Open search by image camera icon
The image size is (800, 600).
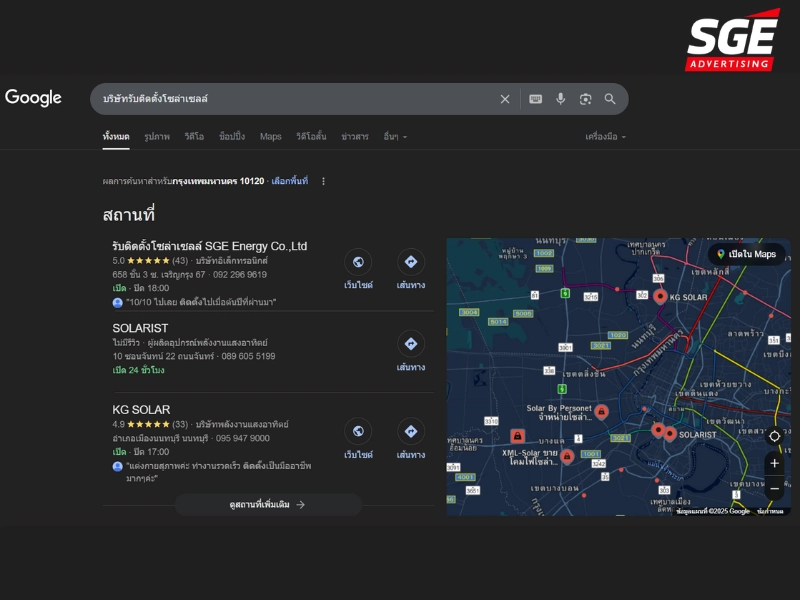pos(585,99)
